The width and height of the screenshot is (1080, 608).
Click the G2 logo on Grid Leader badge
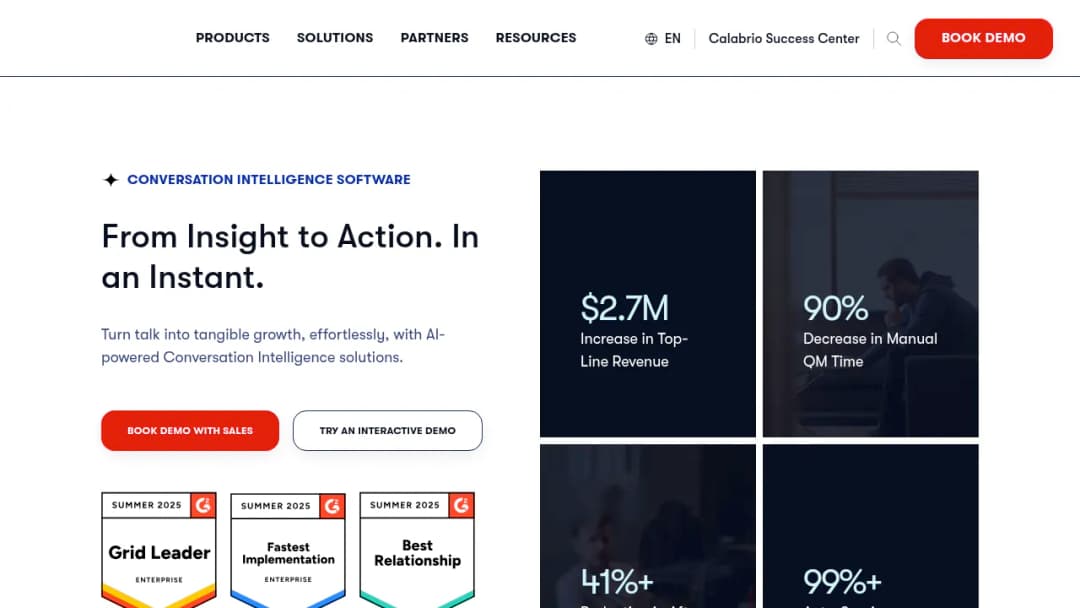click(203, 505)
